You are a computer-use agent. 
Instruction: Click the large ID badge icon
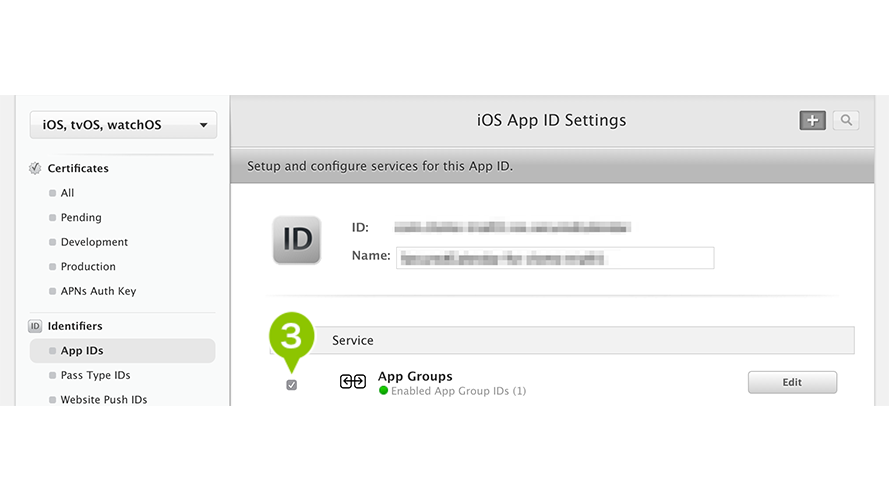(297, 240)
